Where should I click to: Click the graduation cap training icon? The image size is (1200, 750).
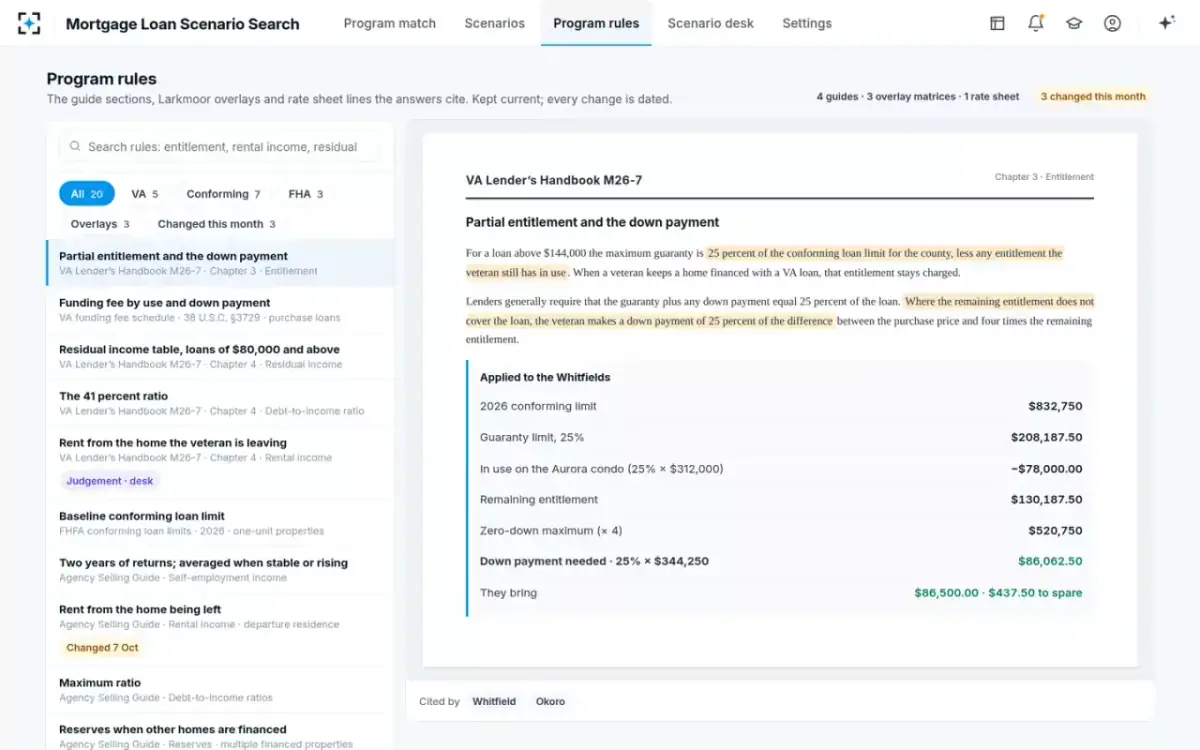(1074, 23)
